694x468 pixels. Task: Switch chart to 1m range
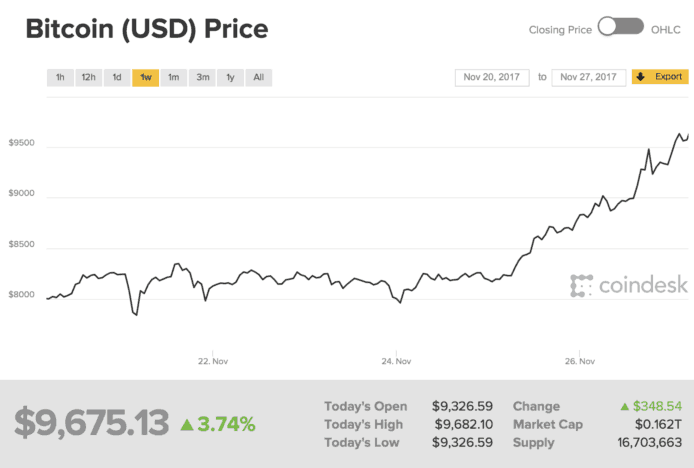tap(174, 77)
